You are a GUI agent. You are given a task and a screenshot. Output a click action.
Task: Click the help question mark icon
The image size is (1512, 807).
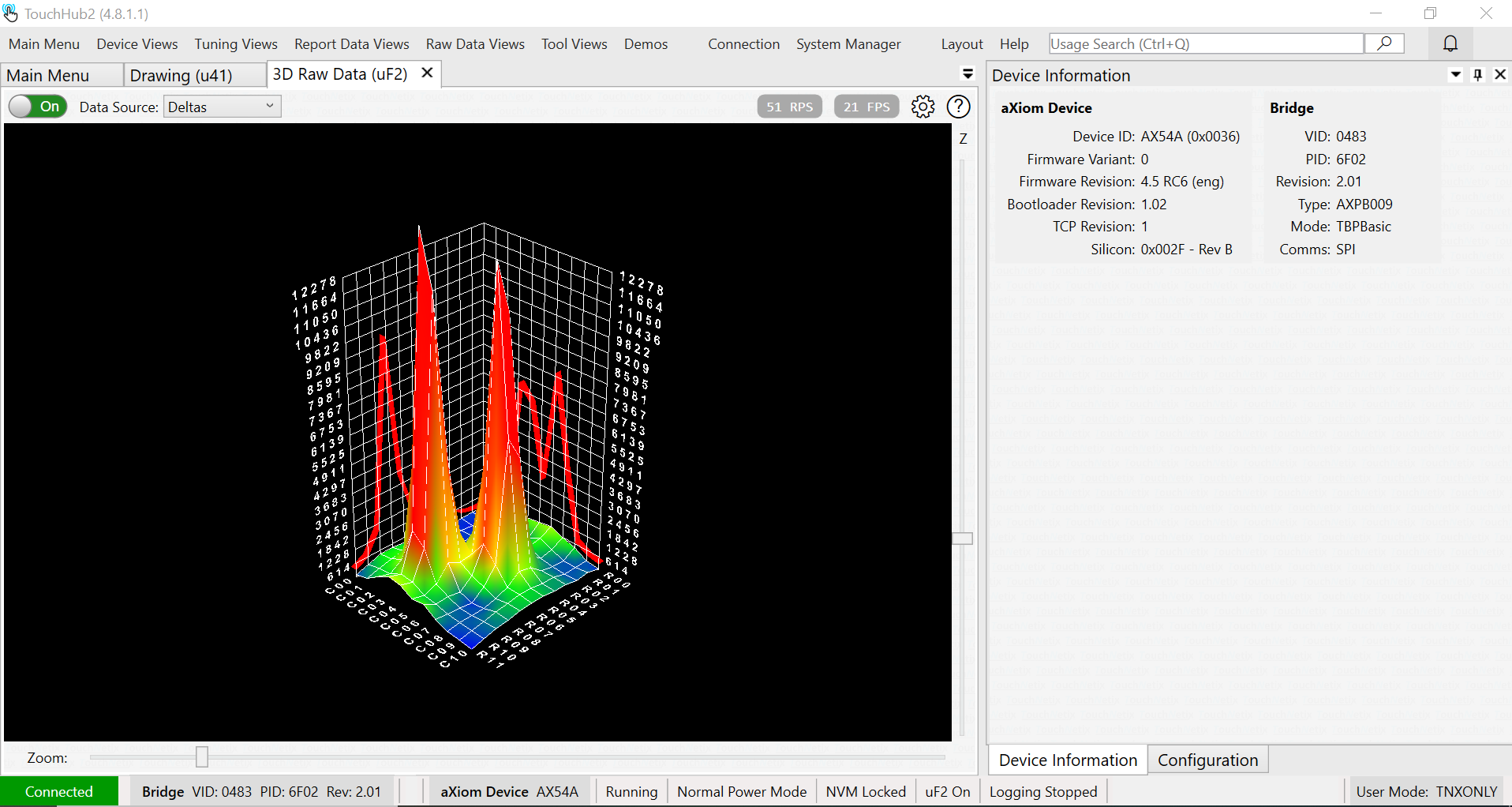pyautogui.click(x=958, y=107)
